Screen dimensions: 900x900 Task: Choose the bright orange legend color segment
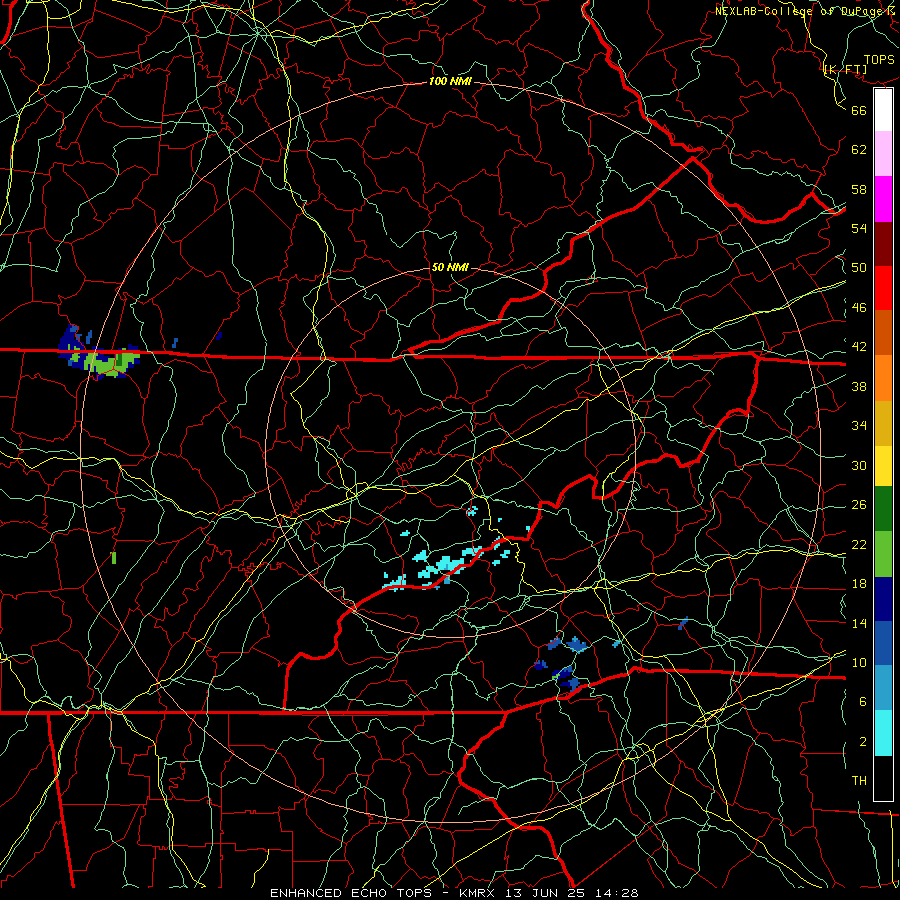(x=883, y=378)
